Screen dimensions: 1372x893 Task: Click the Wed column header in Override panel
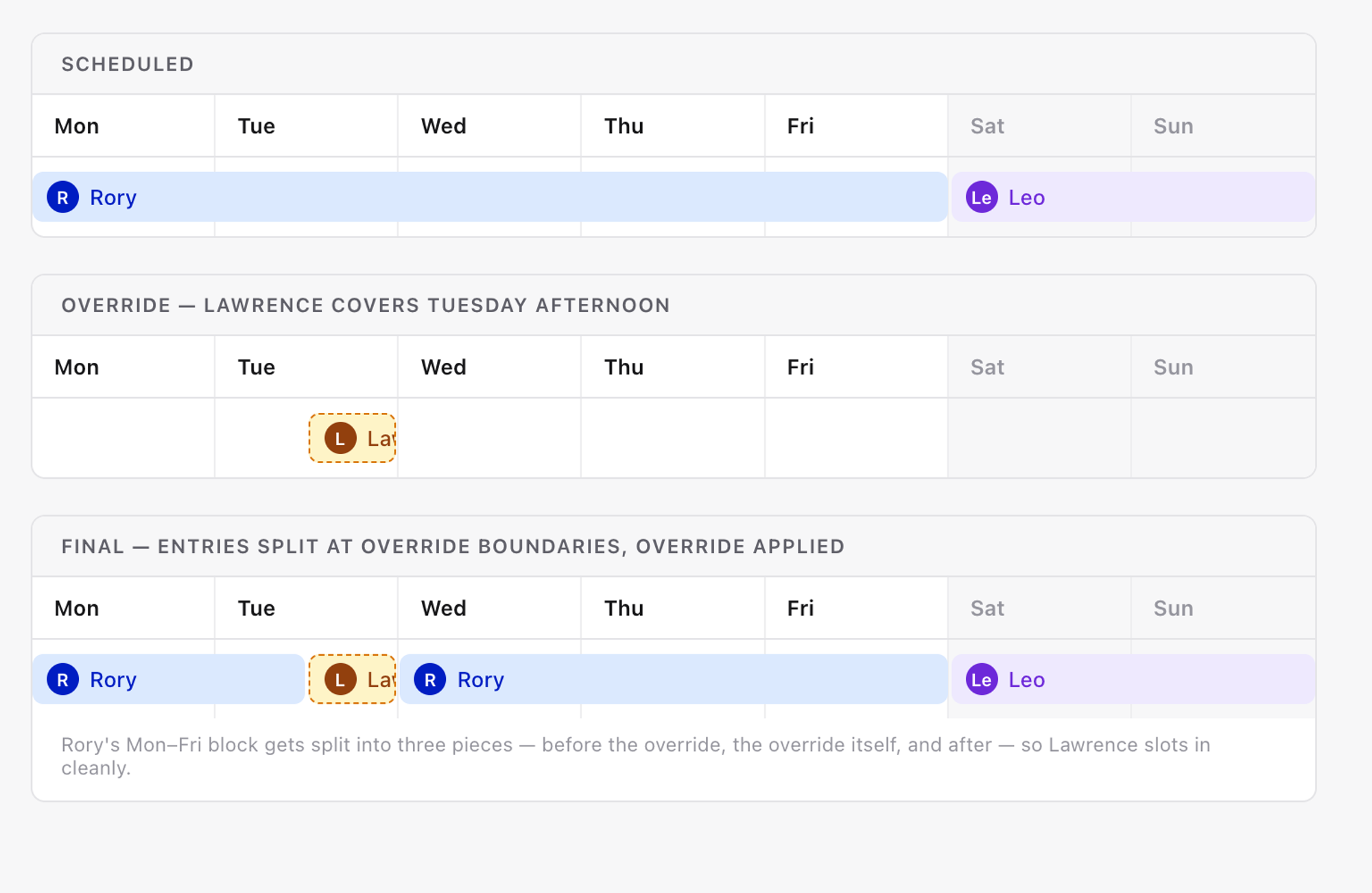[443, 368]
